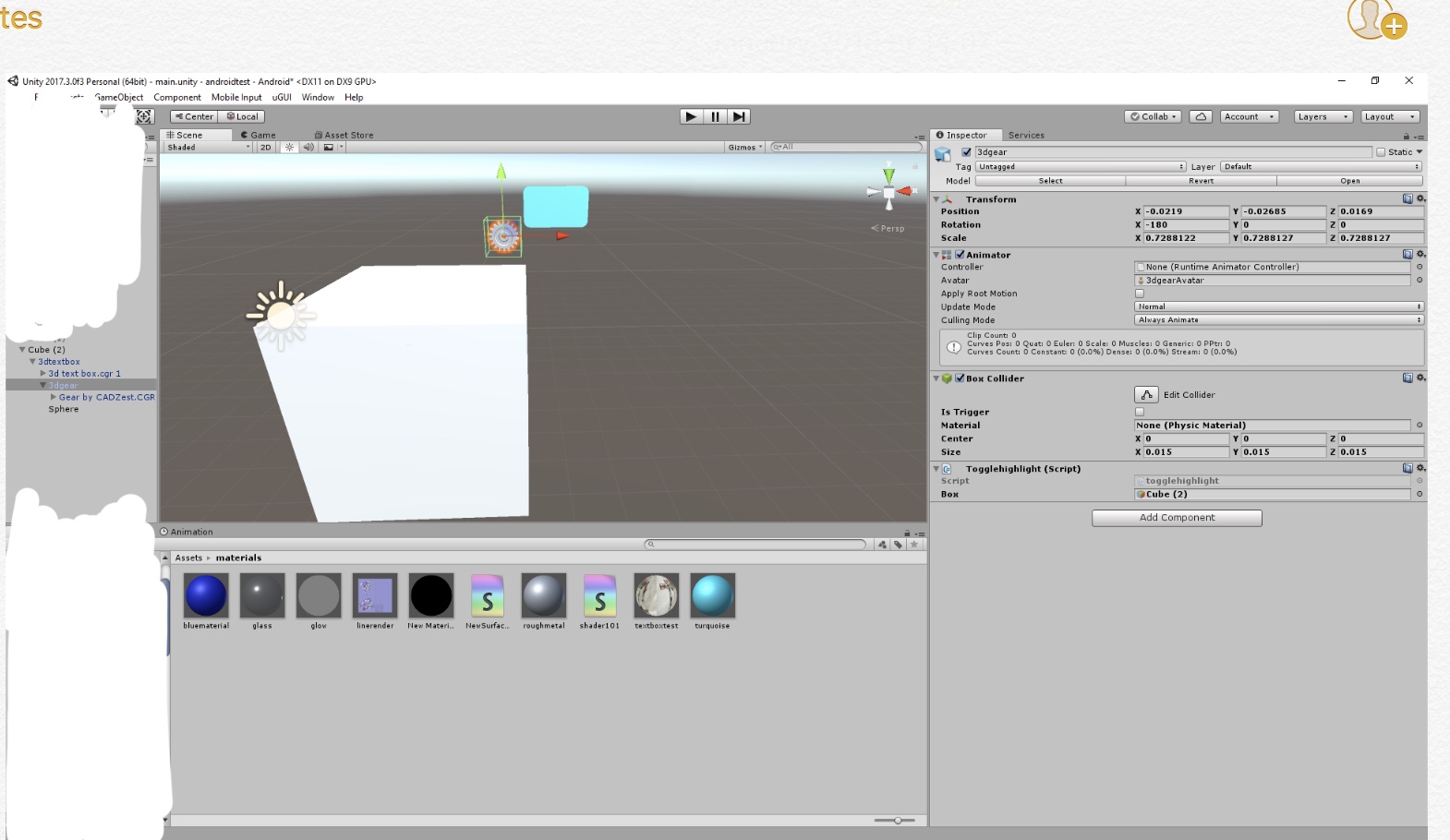Screen dimensions: 1450x840
Task: Open the Gizmos dropdown
Action: [745, 147]
